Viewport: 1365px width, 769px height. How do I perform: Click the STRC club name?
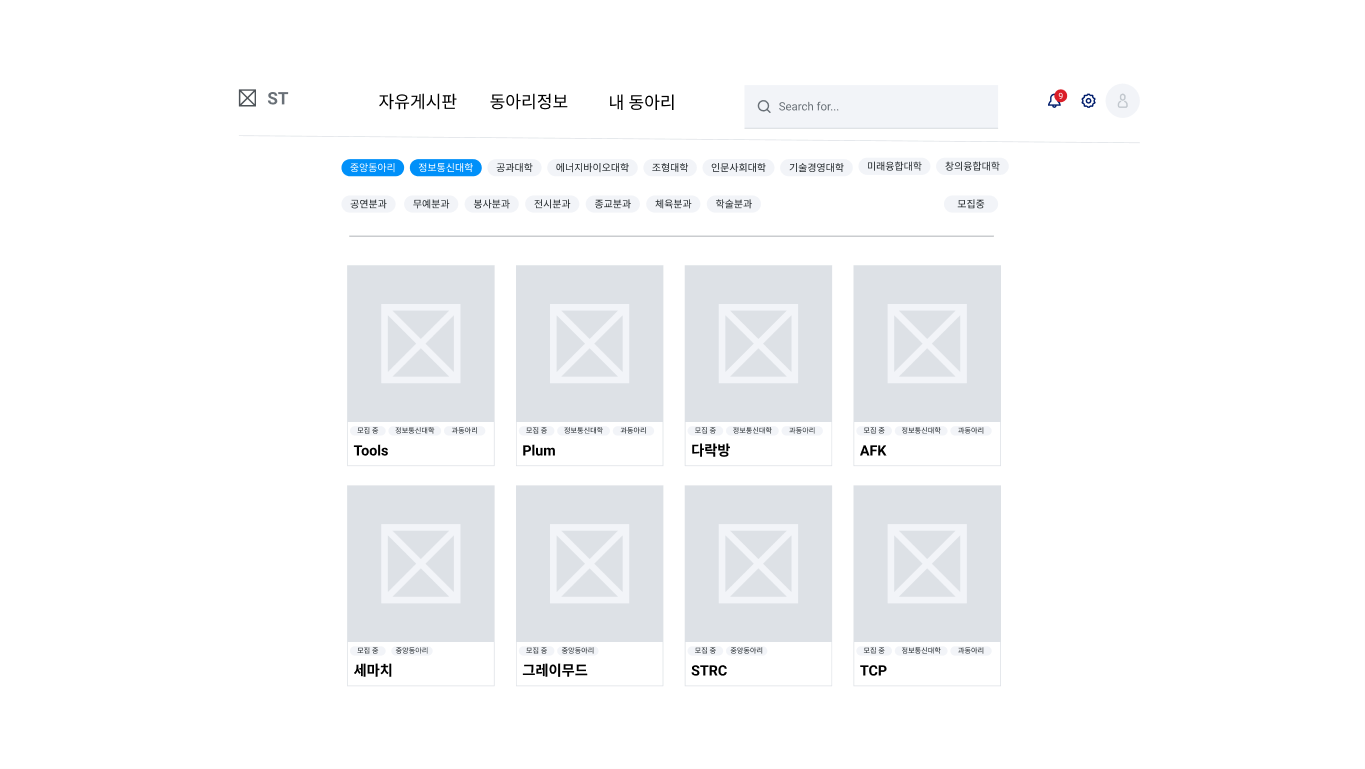tap(709, 671)
